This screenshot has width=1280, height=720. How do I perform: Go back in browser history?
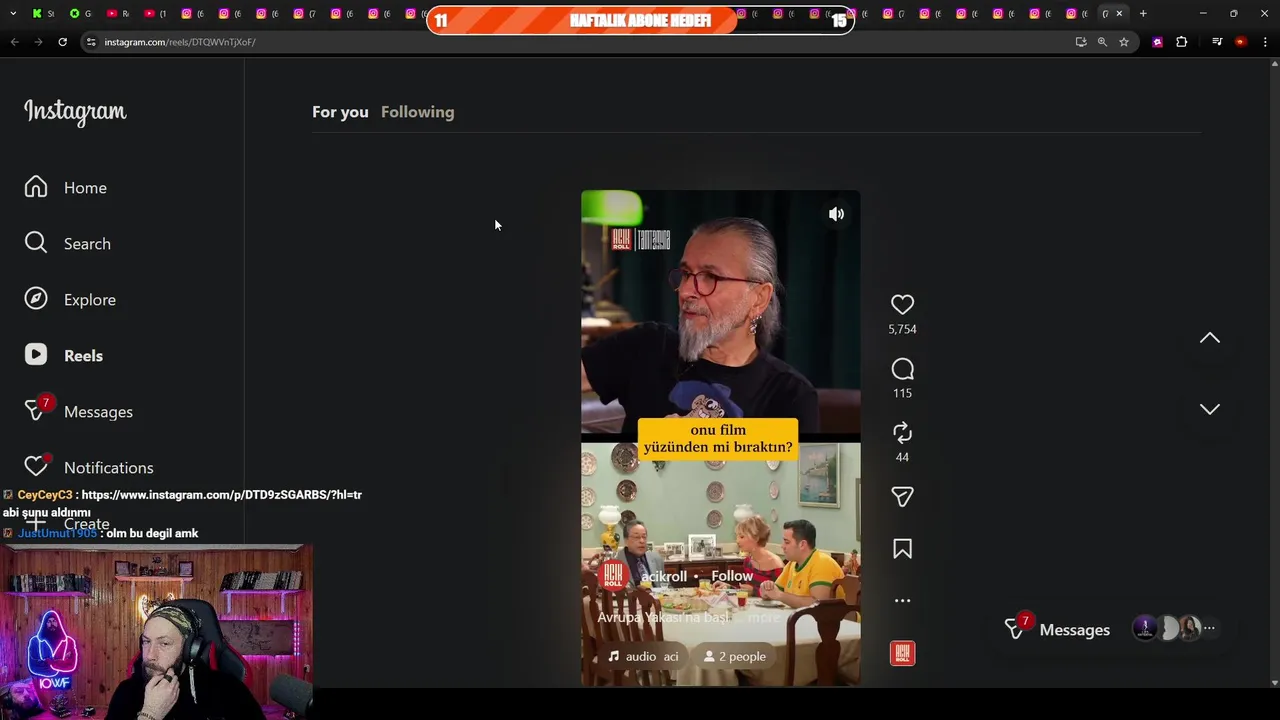[x=14, y=42]
